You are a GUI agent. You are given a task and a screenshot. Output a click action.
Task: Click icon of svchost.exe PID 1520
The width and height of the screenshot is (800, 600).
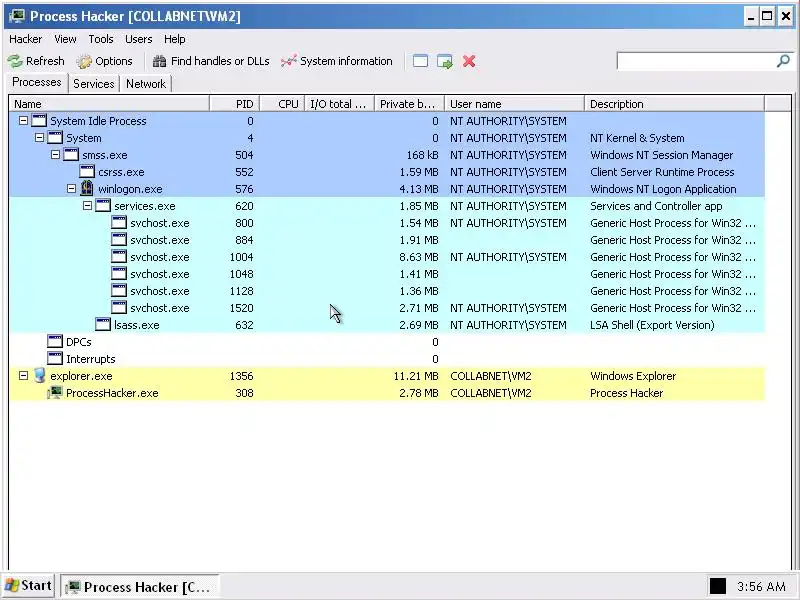(119, 308)
